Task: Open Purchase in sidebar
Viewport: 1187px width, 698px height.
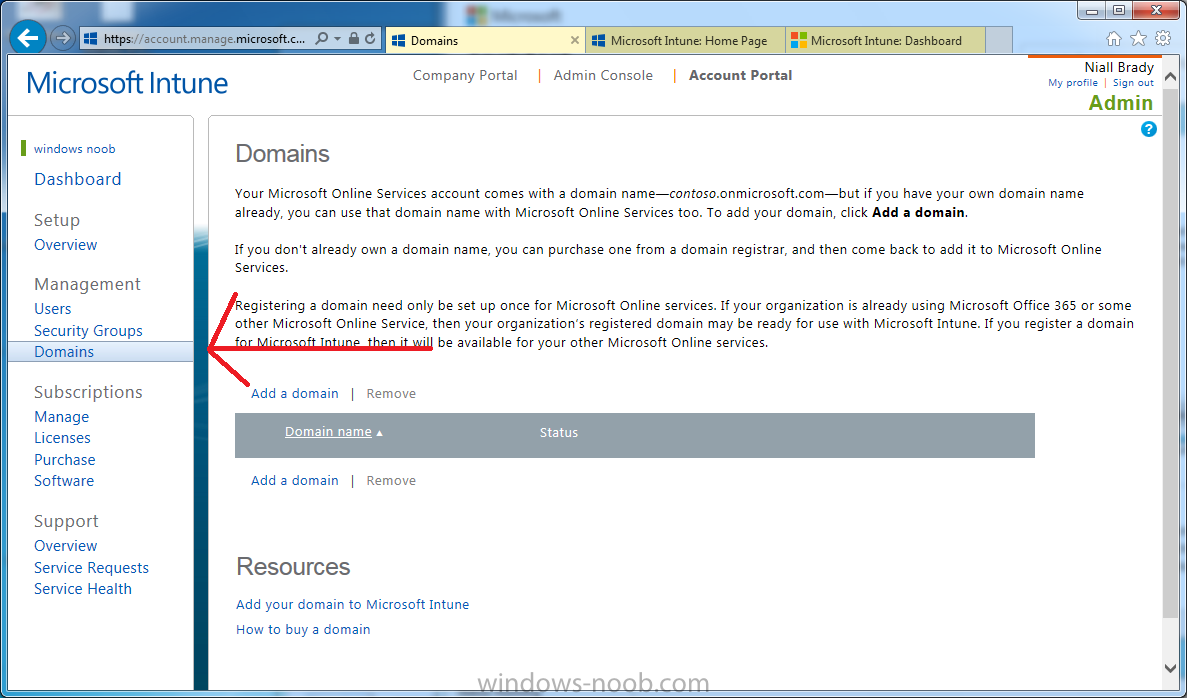Action: click(x=64, y=460)
